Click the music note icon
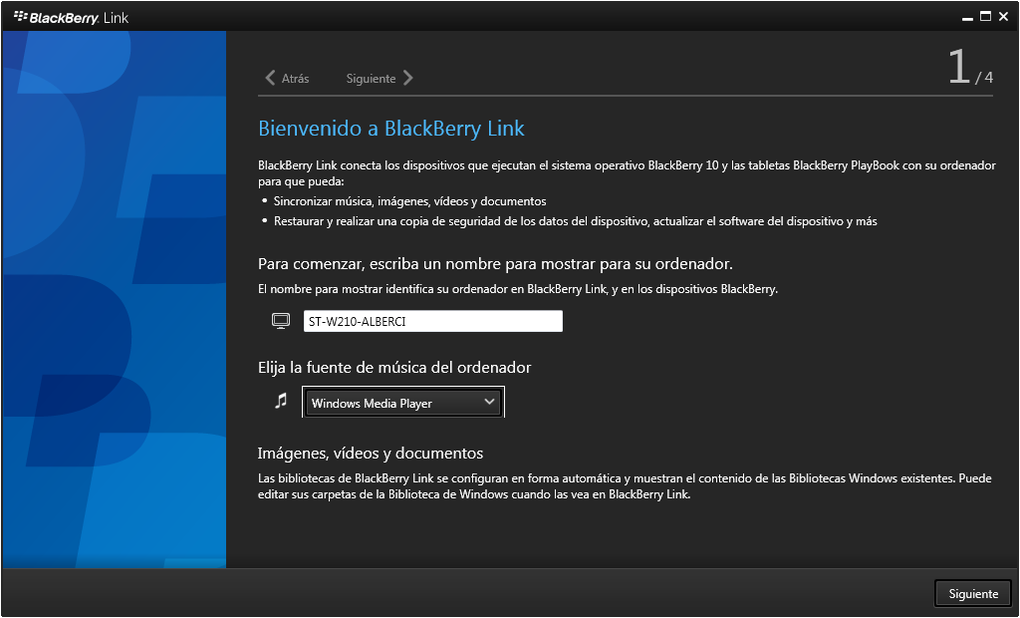Image resolution: width=1020 pixels, height=618 pixels. coord(280,401)
